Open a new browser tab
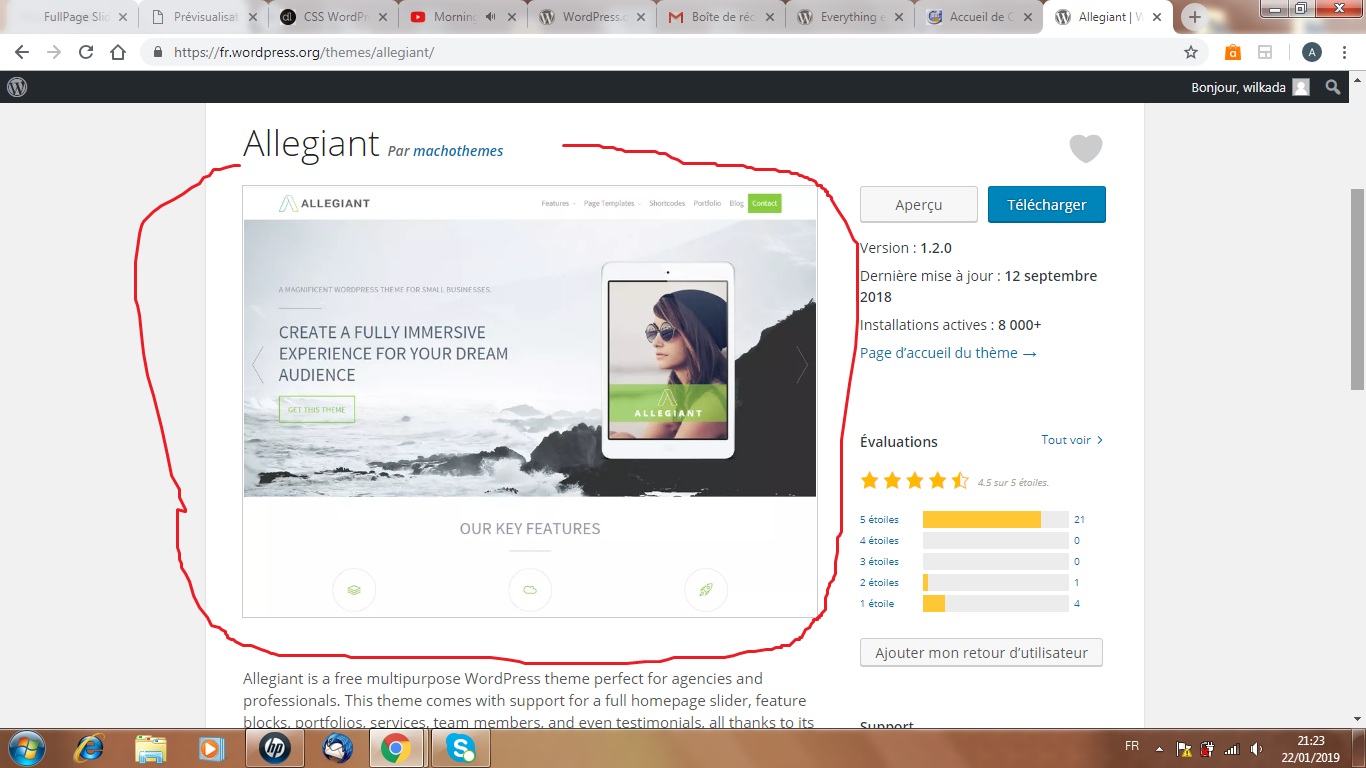1366x768 pixels. pos(1194,17)
